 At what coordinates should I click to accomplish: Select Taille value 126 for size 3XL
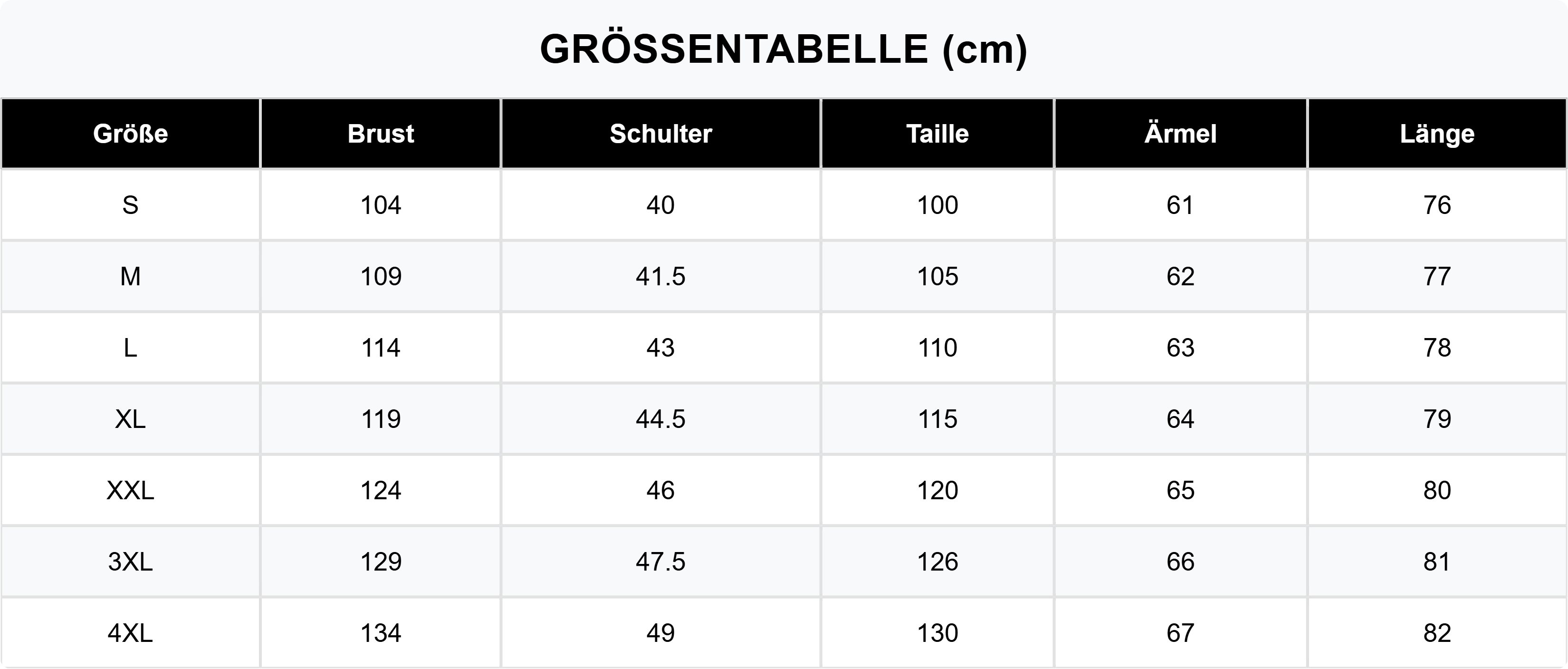[x=937, y=561]
